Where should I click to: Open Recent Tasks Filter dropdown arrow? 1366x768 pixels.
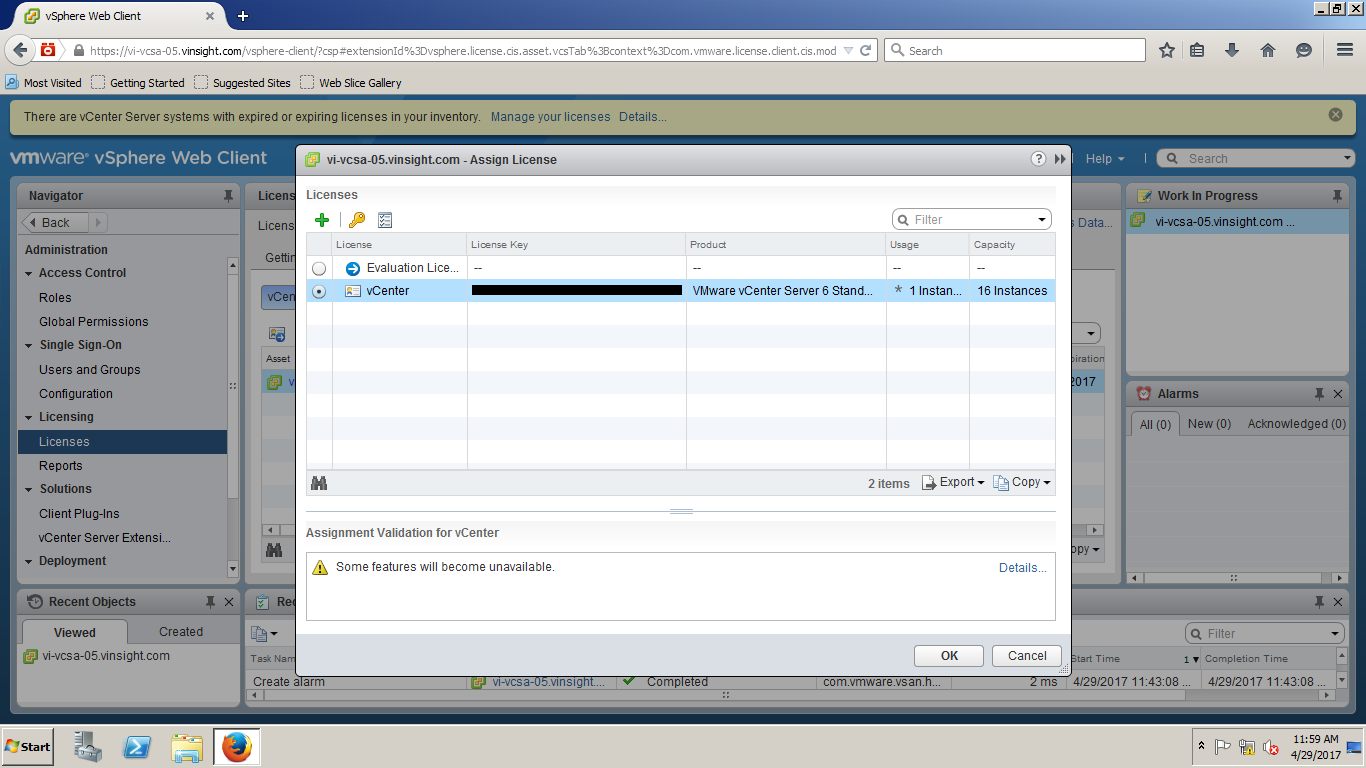(1335, 633)
